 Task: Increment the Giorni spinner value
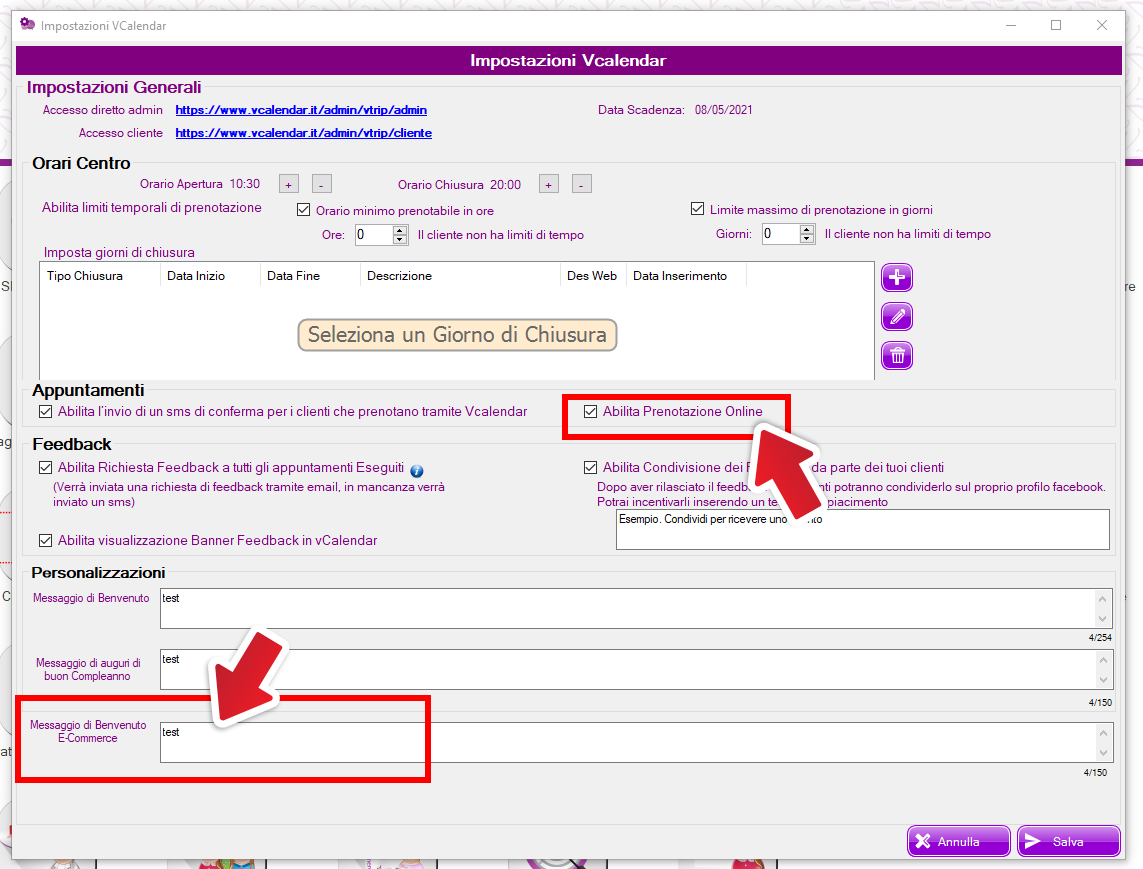pyautogui.click(x=807, y=230)
